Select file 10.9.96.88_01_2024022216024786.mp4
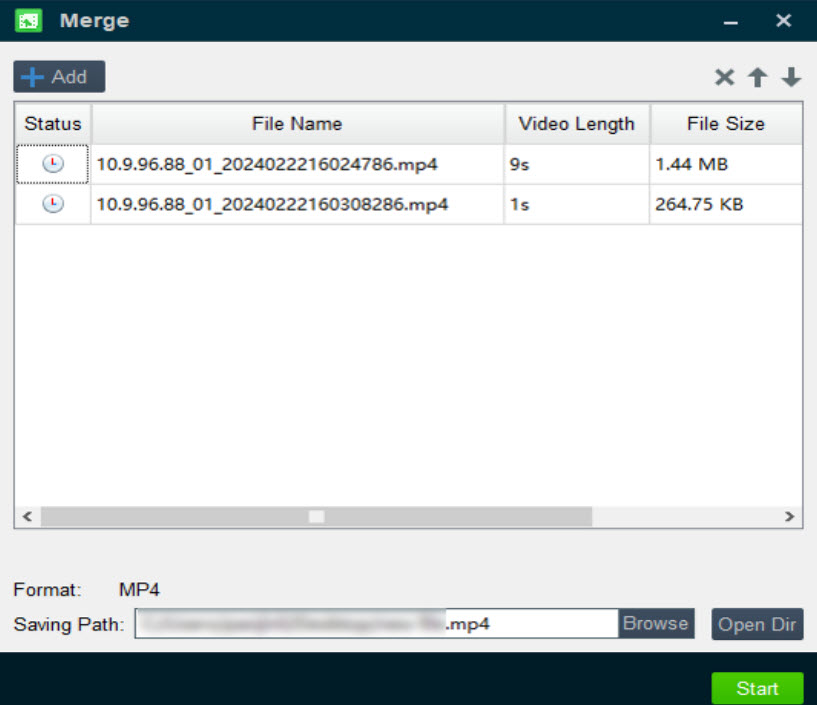 click(x=267, y=164)
